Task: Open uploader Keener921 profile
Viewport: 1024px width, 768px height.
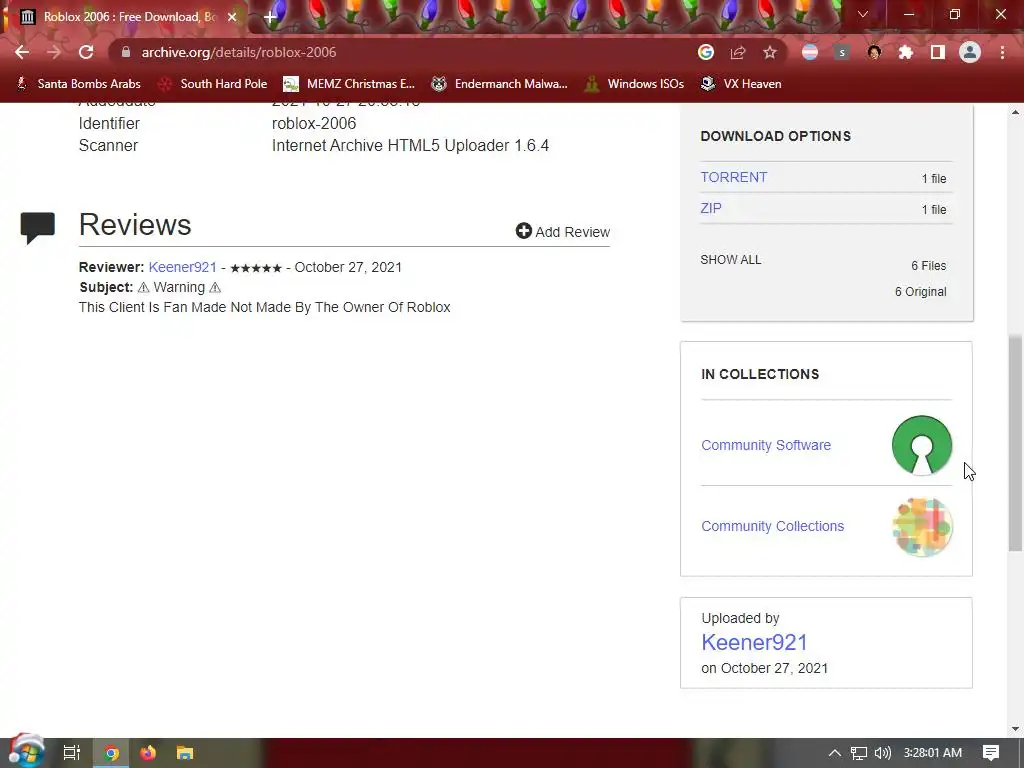Action: pos(754,642)
